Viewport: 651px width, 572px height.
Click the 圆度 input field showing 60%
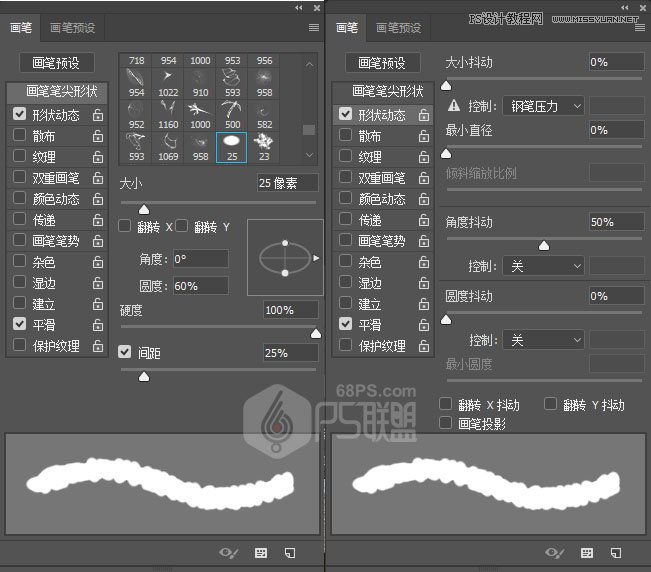(201, 286)
